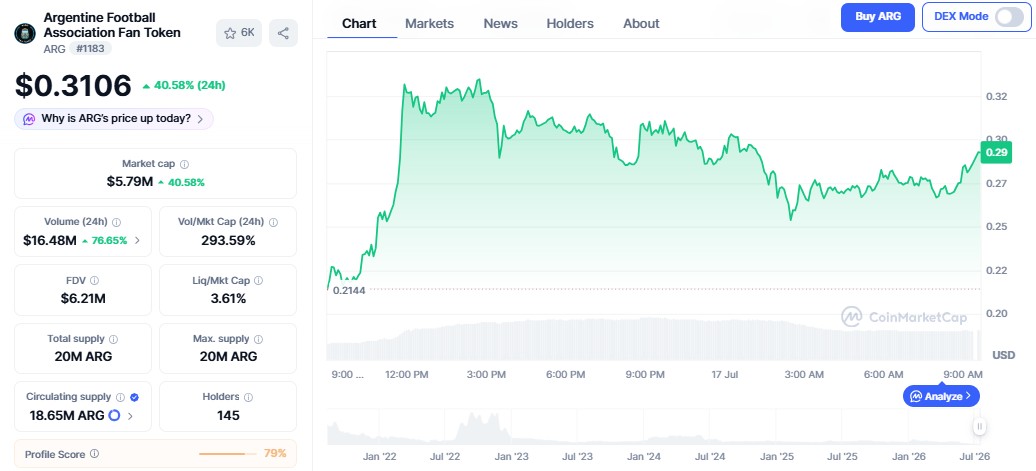Click the $0.3106 price text
1036x471 pixels.
point(73,86)
